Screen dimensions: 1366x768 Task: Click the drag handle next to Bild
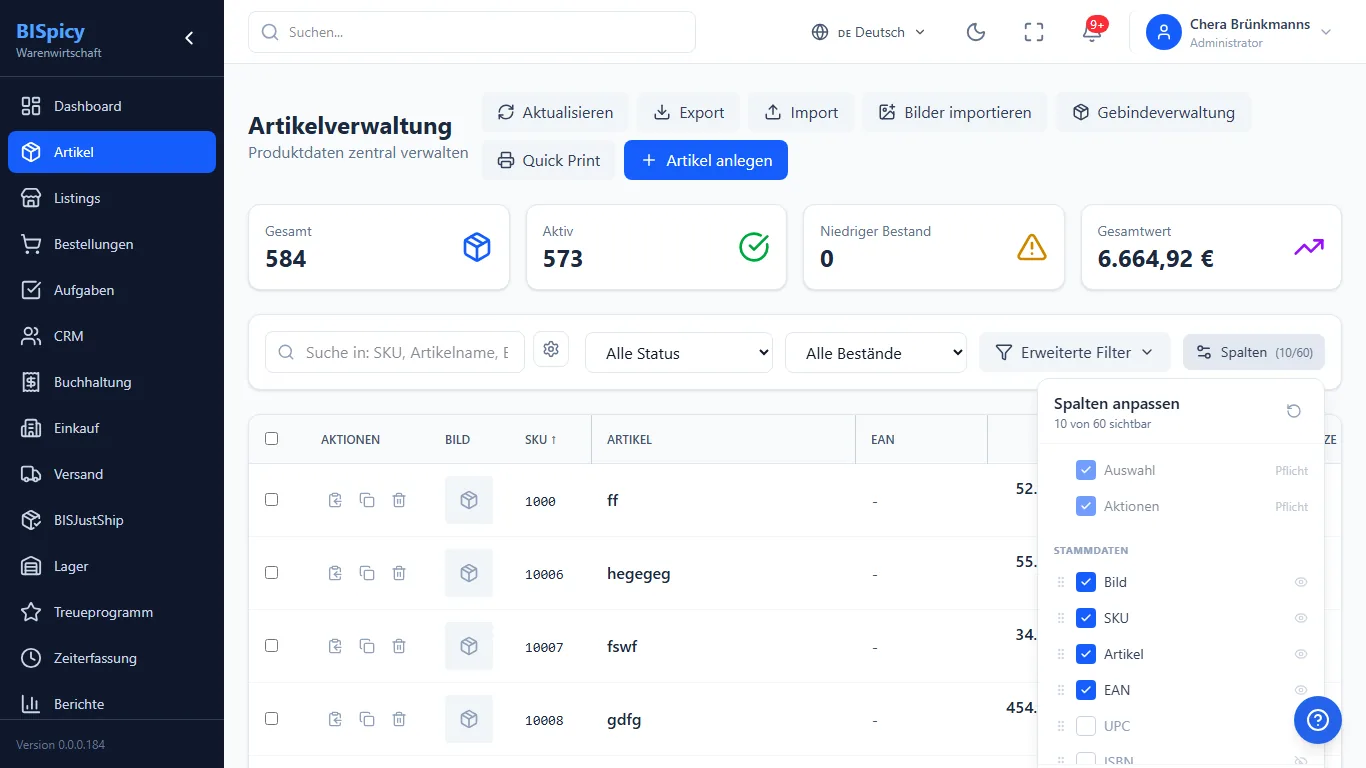point(1061,582)
